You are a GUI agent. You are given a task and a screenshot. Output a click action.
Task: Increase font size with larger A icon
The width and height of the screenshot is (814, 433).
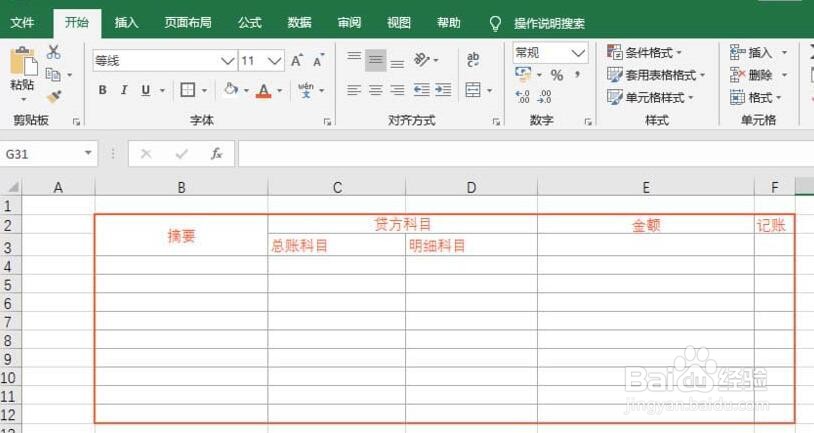pos(297,61)
